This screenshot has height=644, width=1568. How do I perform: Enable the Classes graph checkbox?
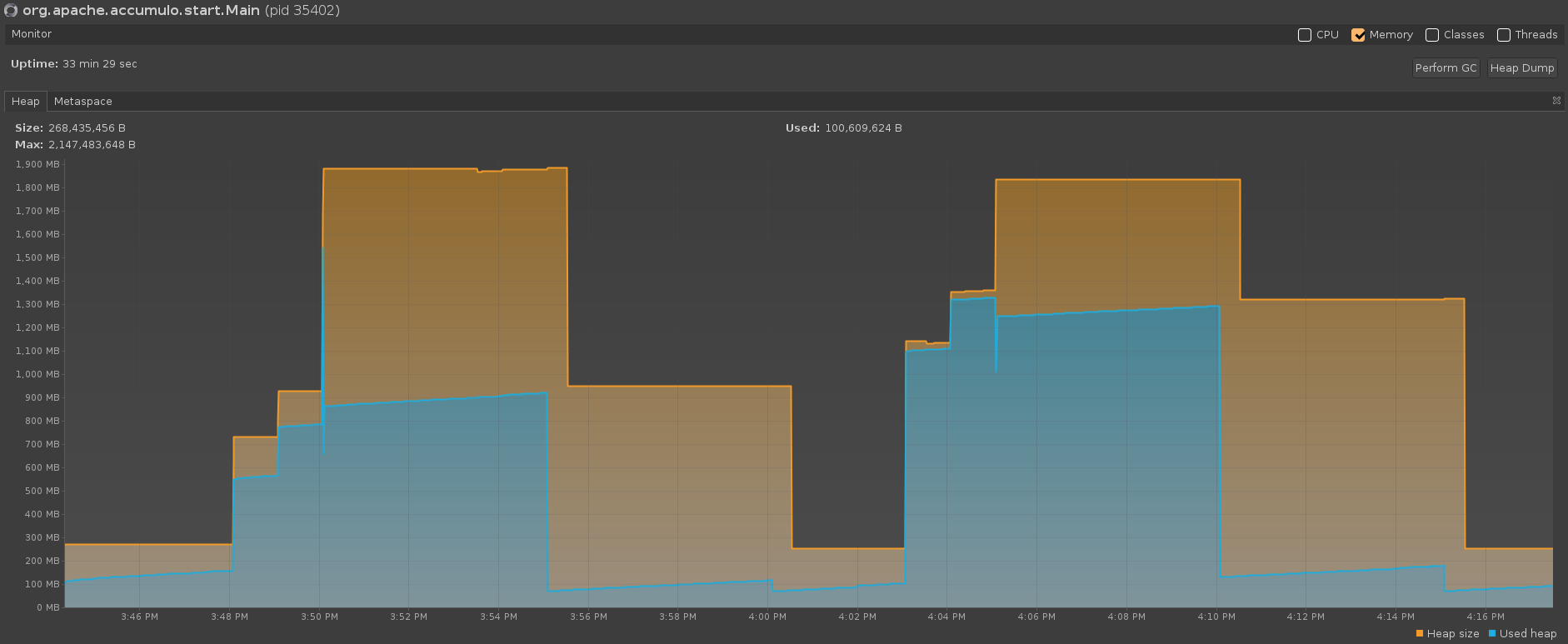[1432, 35]
